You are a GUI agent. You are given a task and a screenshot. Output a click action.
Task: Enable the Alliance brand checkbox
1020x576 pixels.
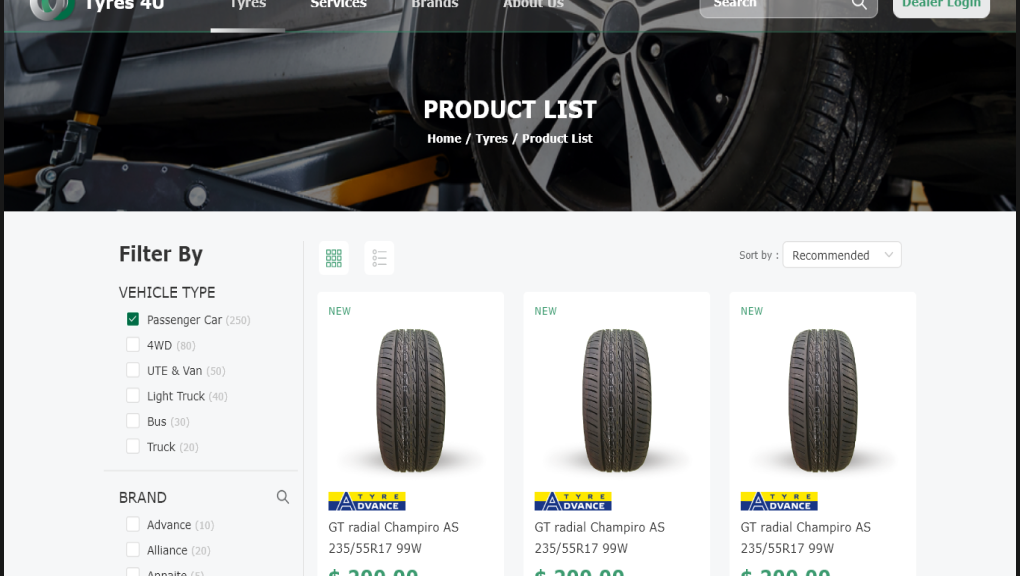133,549
